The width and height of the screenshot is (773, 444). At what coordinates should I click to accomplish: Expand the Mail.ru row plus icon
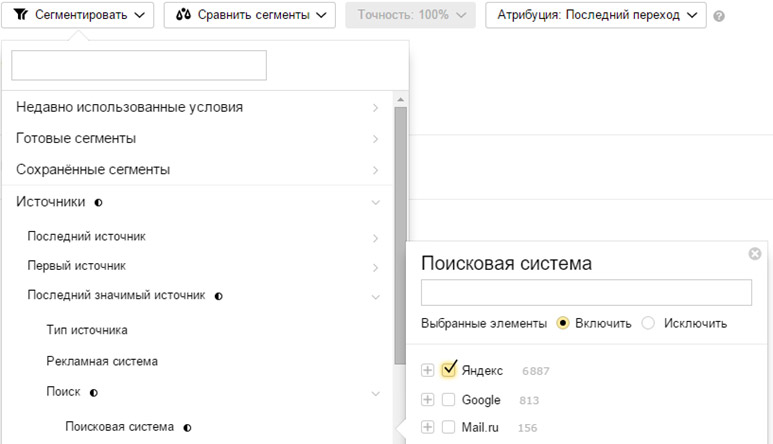[x=428, y=428]
